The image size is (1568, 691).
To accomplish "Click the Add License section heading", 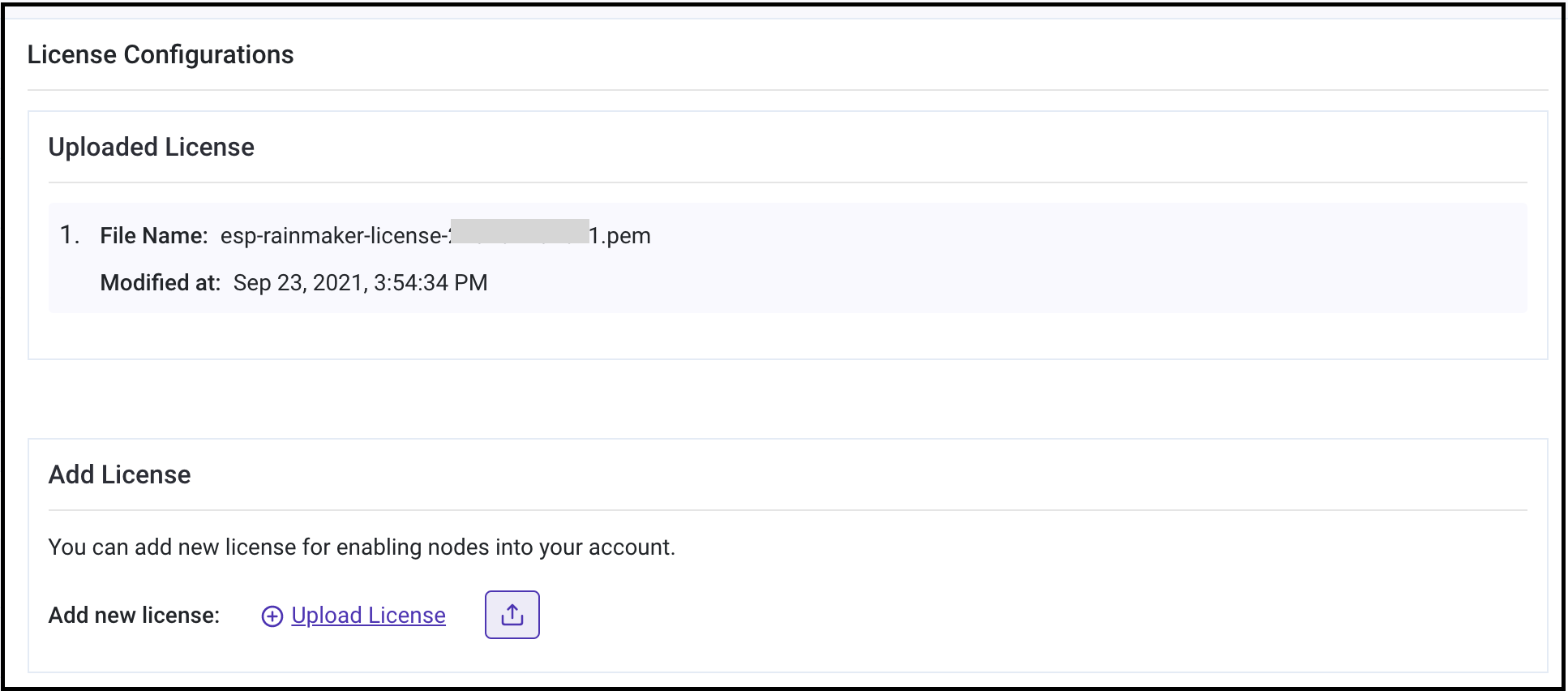I will [x=119, y=474].
